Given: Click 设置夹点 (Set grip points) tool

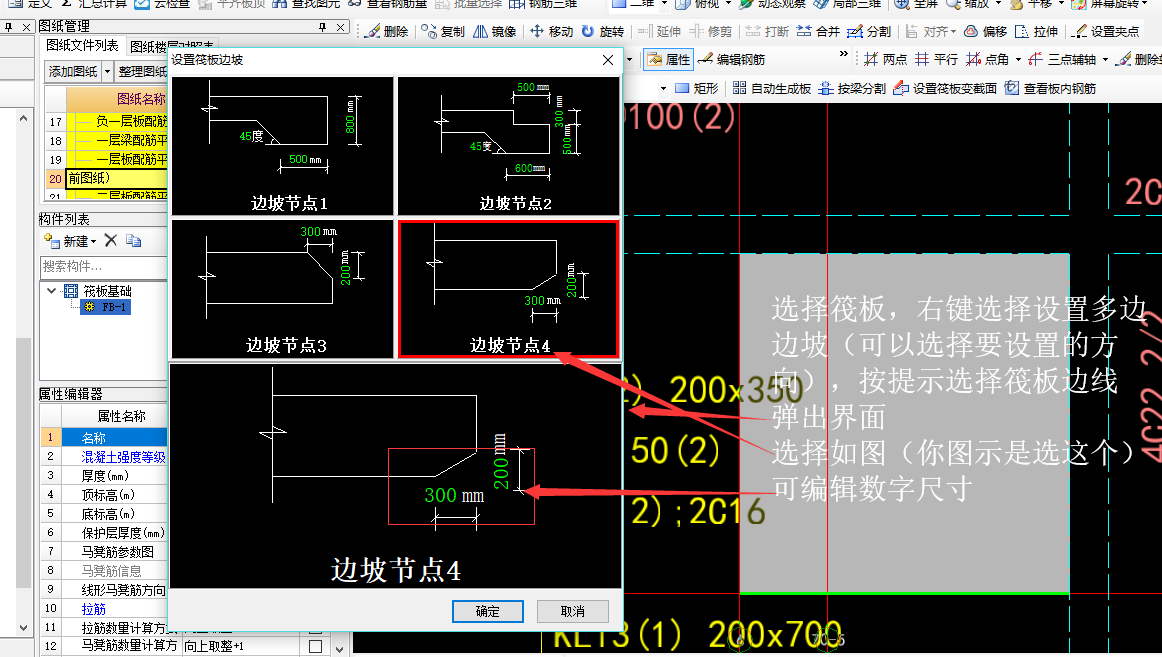Looking at the screenshot, I should coord(1106,32).
